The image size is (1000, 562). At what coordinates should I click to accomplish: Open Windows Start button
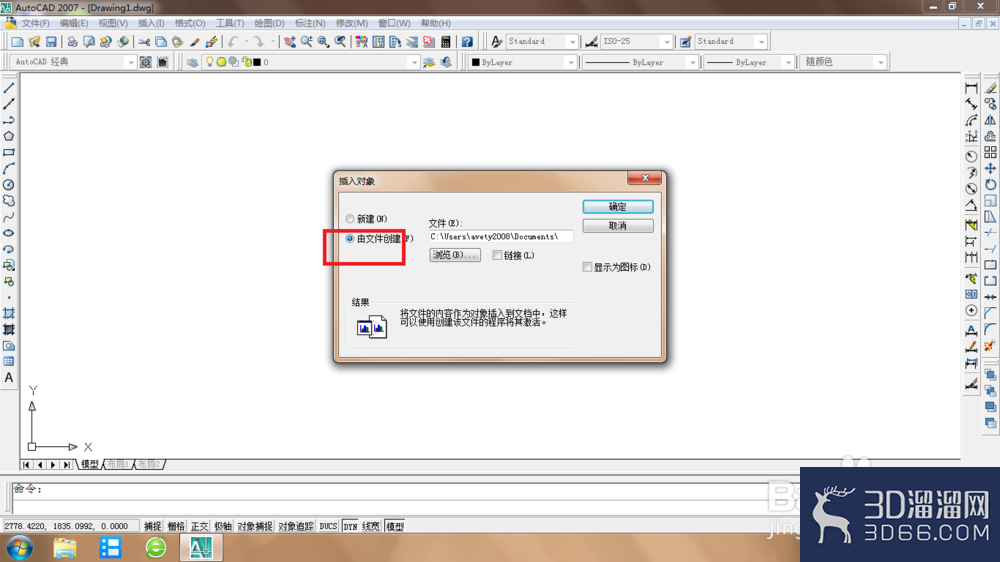[x=20, y=548]
